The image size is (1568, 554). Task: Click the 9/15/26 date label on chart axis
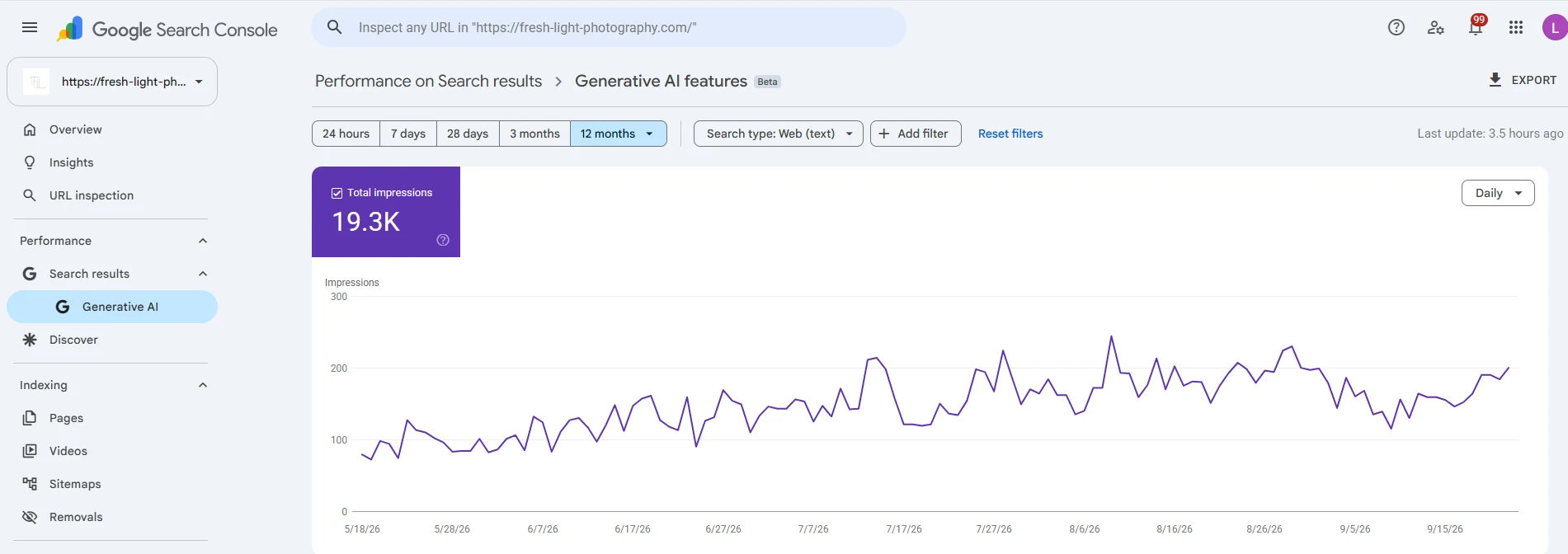1445,529
